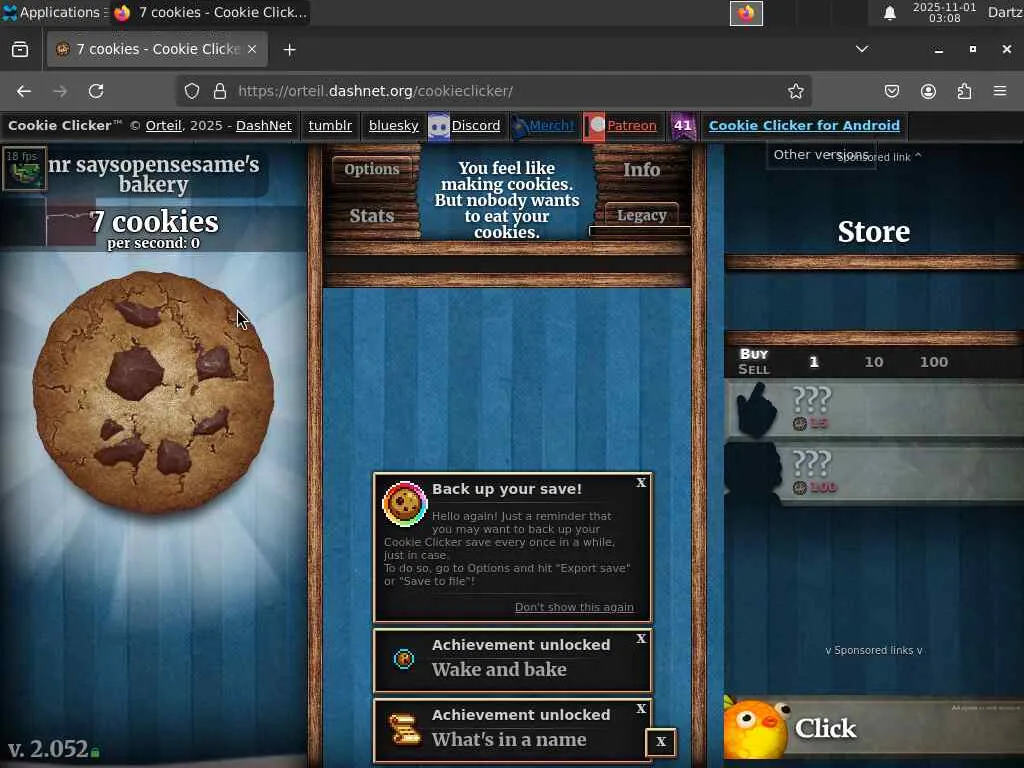Dismiss all notifications with bottom X button
The image size is (1024, 768).
coord(661,741)
